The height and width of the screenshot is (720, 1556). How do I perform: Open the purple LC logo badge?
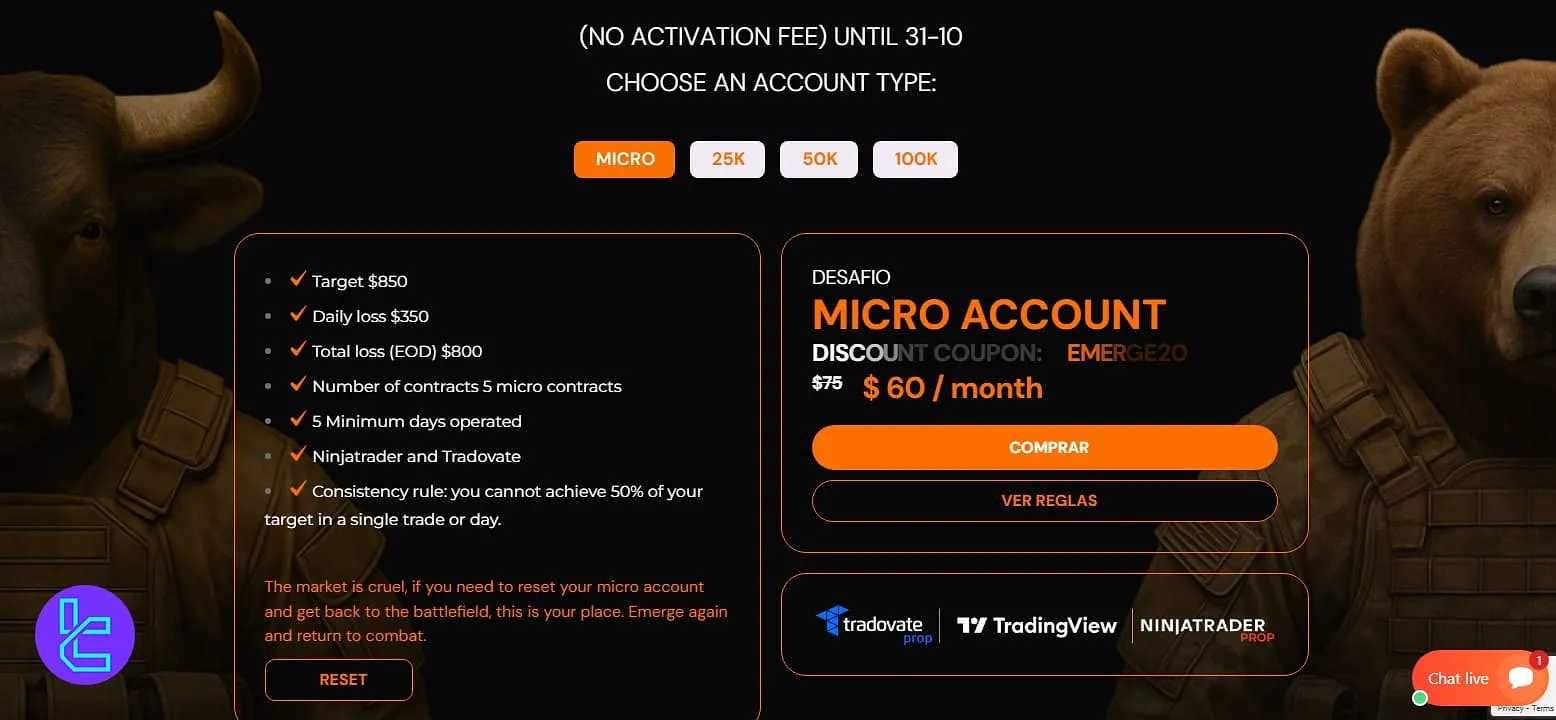pos(85,635)
